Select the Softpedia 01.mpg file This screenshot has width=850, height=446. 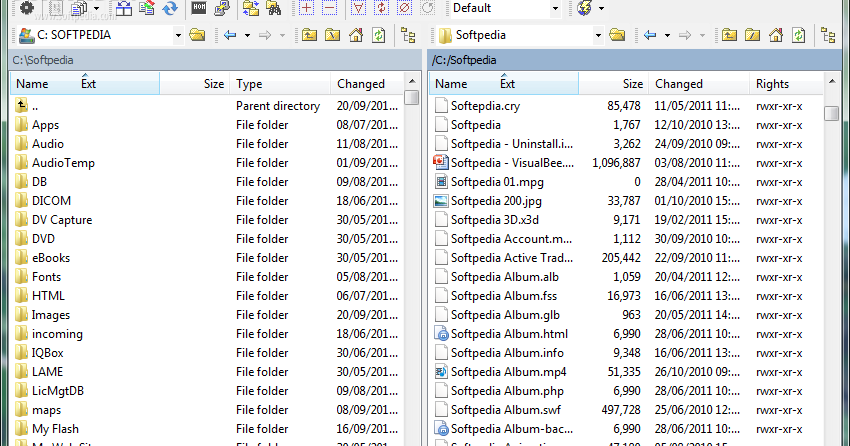pos(627,182)
